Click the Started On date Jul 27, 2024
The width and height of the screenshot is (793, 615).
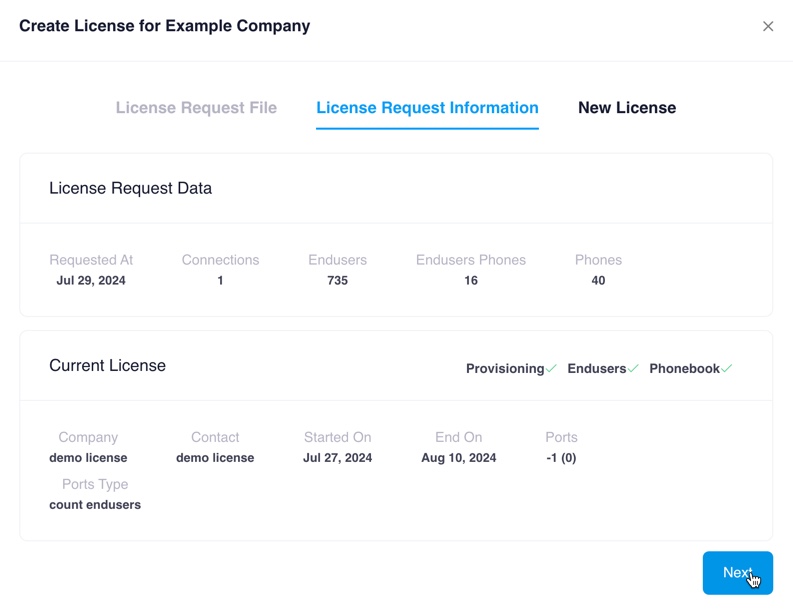click(337, 458)
